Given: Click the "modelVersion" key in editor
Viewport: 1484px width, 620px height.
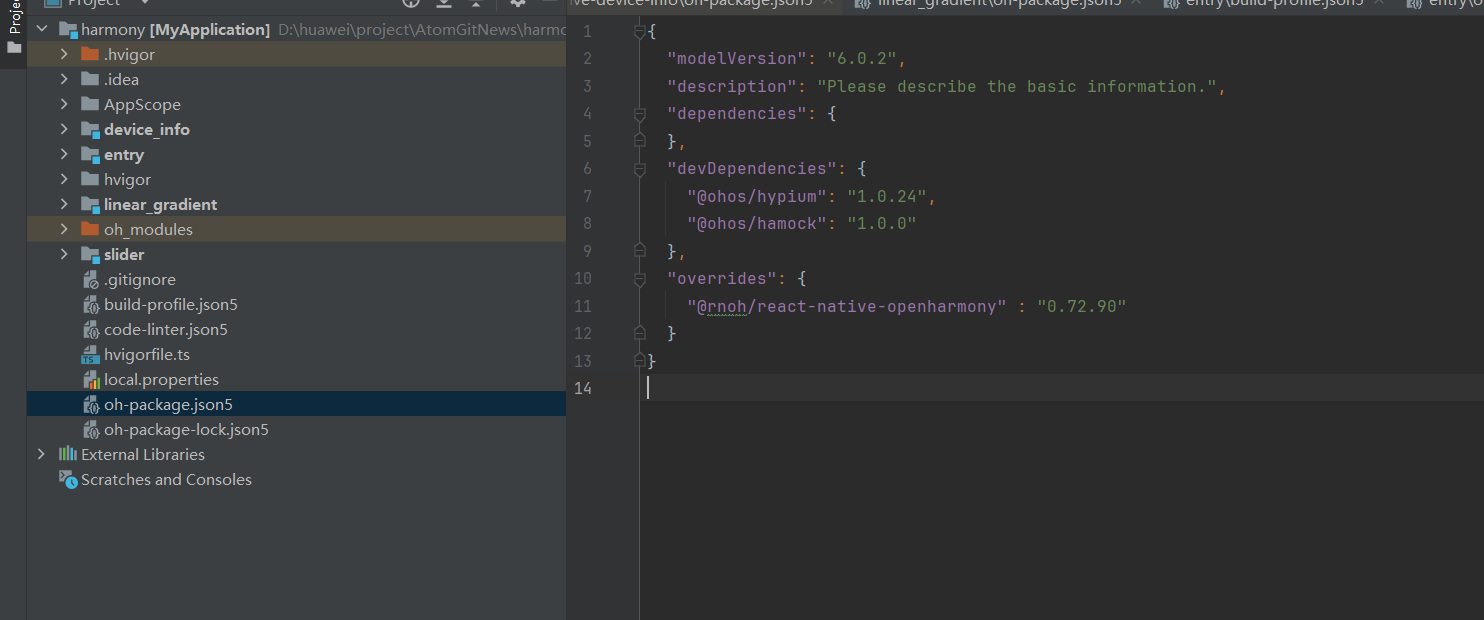Looking at the screenshot, I should 737,59.
